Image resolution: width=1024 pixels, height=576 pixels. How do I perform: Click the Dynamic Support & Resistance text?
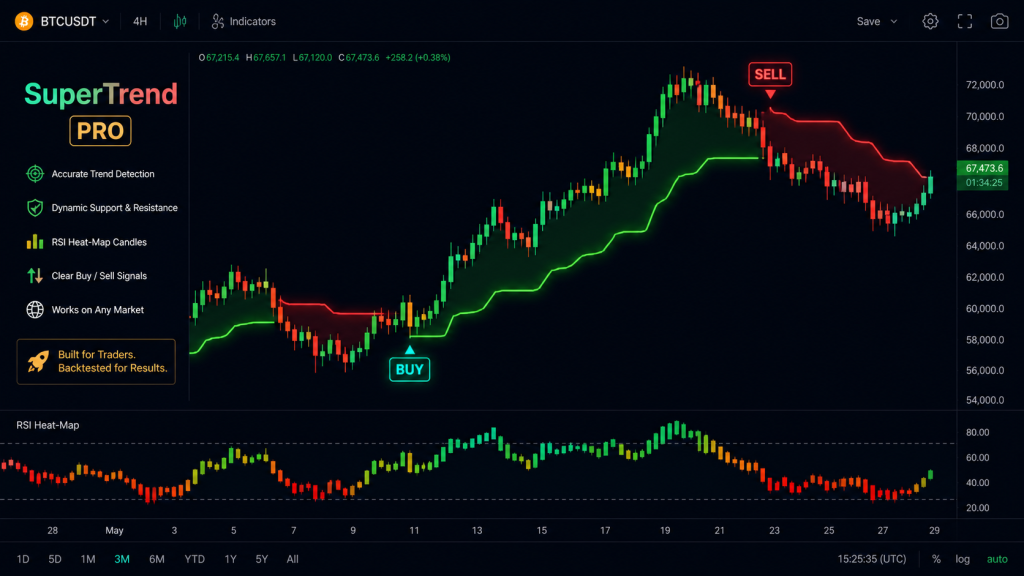pyautogui.click(x=114, y=208)
